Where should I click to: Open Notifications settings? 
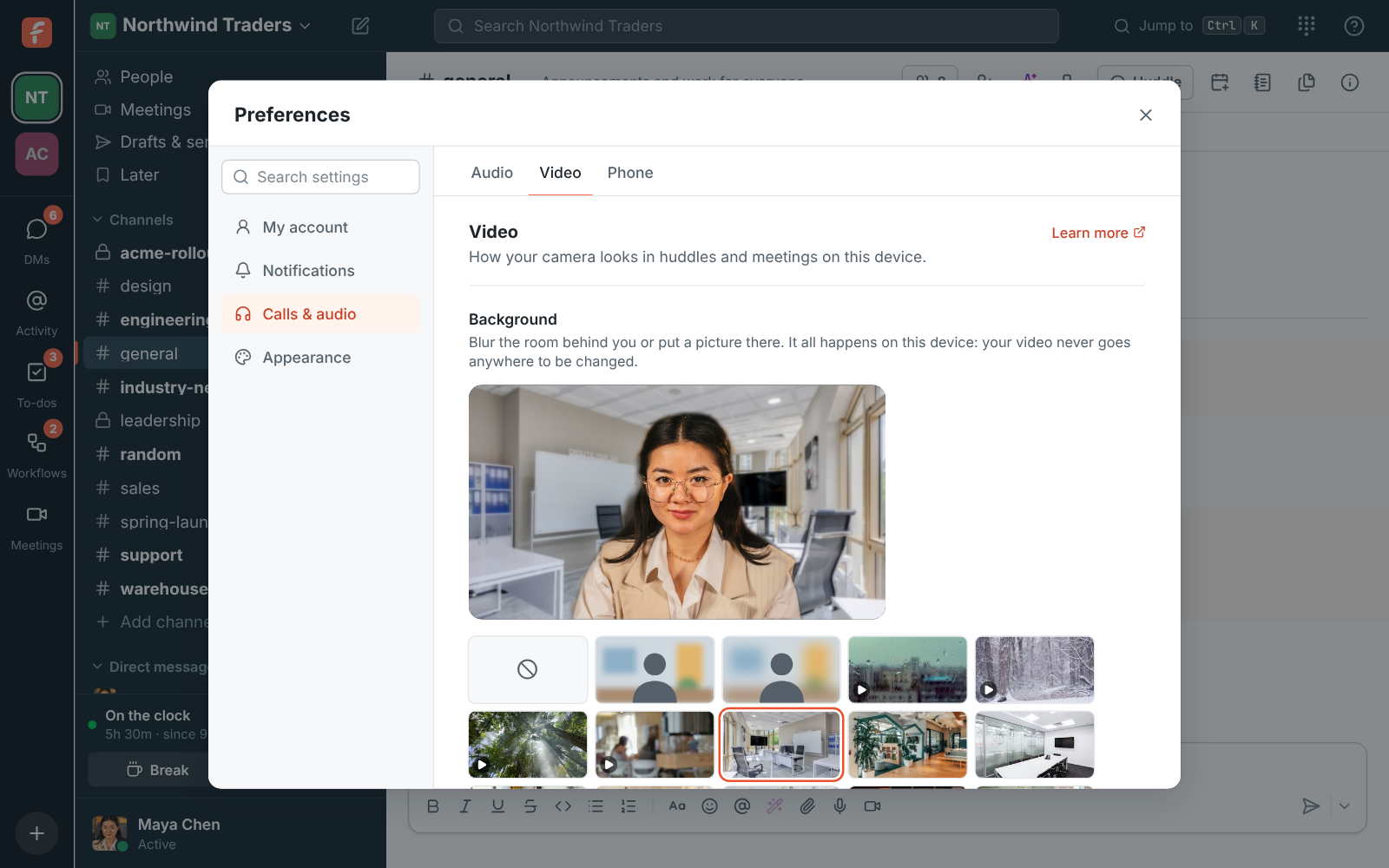pyautogui.click(x=320, y=271)
